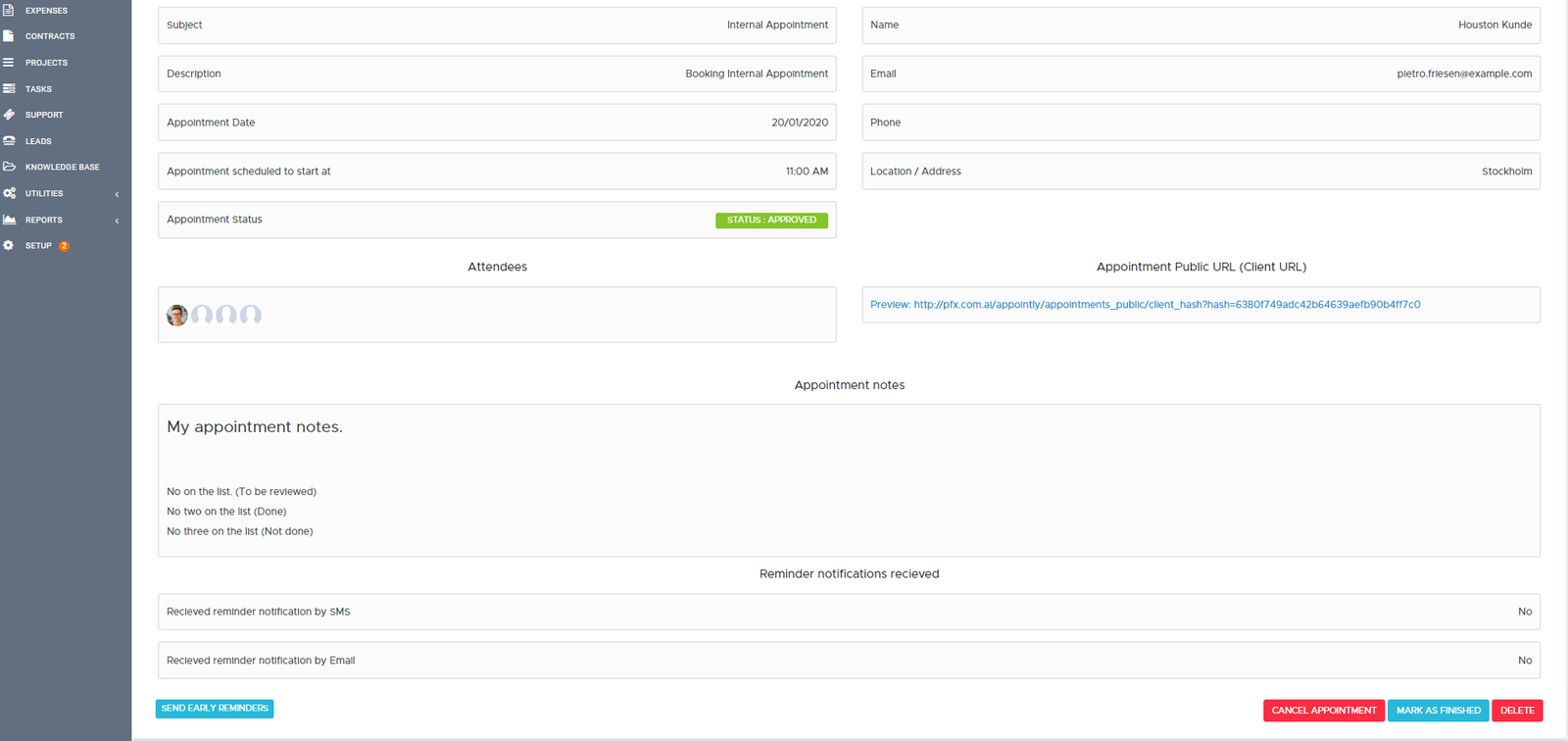Click the Send Early Reminders button
Viewport: 1568px width, 741px height.
(x=215, y=709)
